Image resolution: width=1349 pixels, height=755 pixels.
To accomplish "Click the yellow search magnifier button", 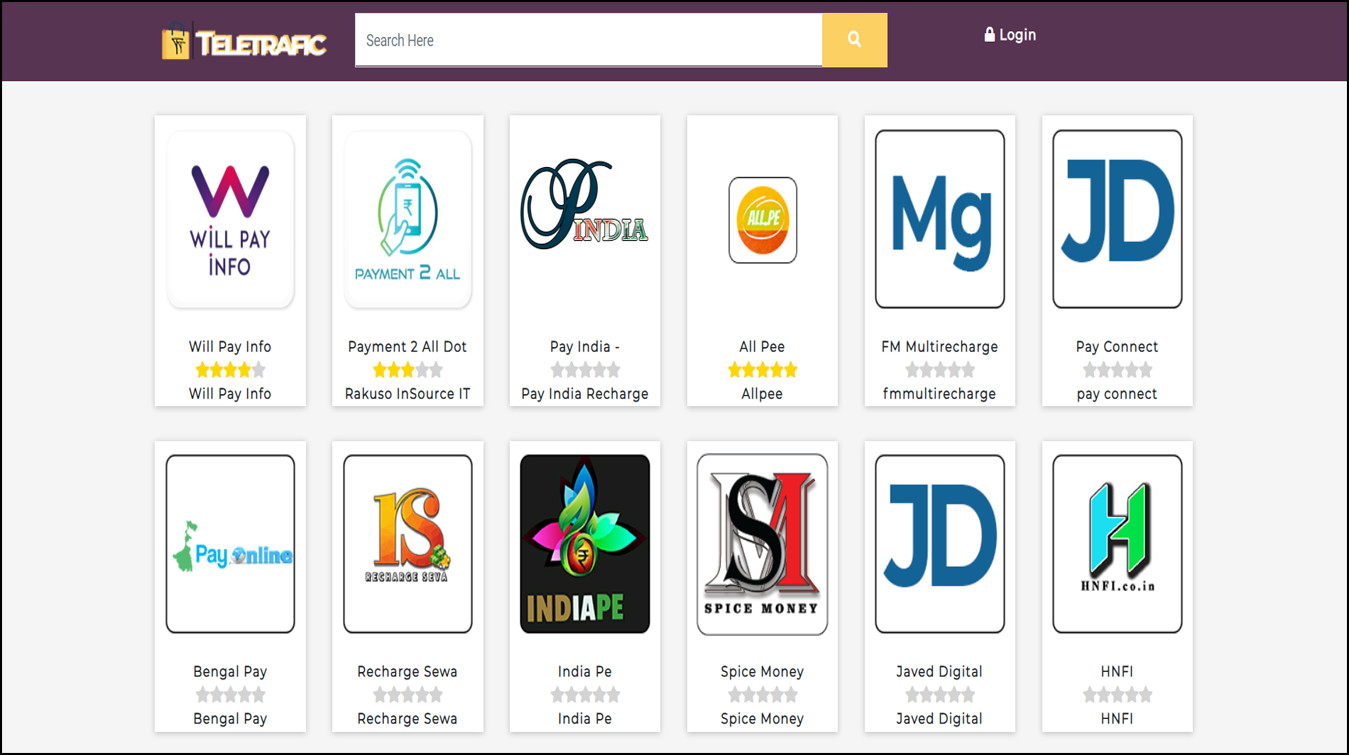I will click(854, 40).
